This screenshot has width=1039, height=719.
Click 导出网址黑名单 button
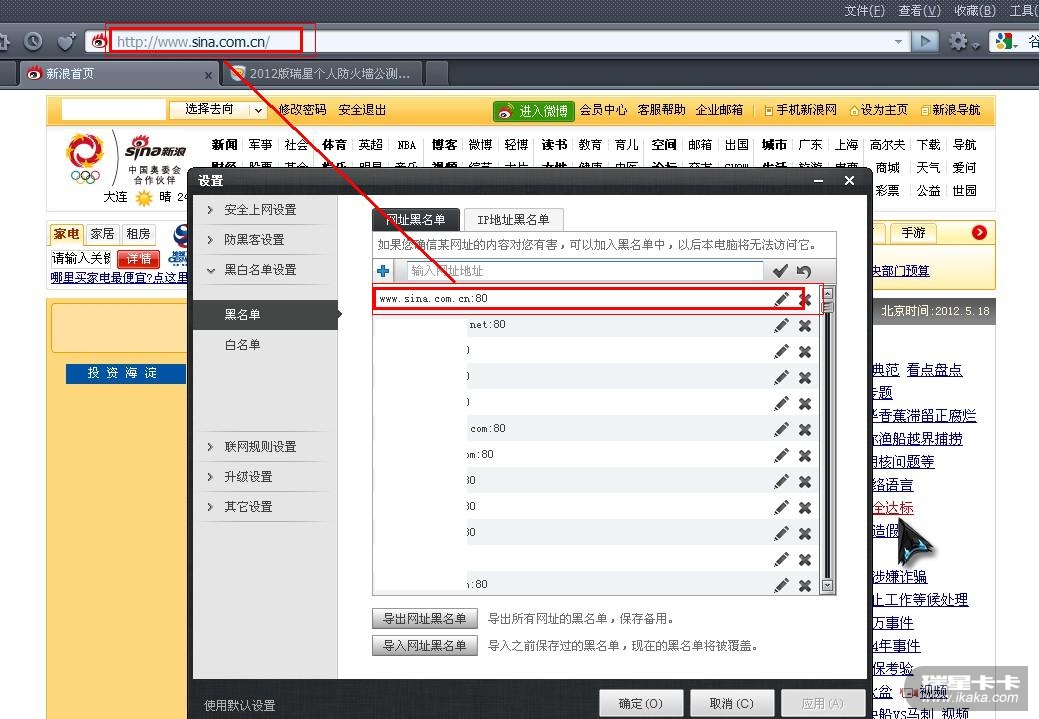point(425,619)
